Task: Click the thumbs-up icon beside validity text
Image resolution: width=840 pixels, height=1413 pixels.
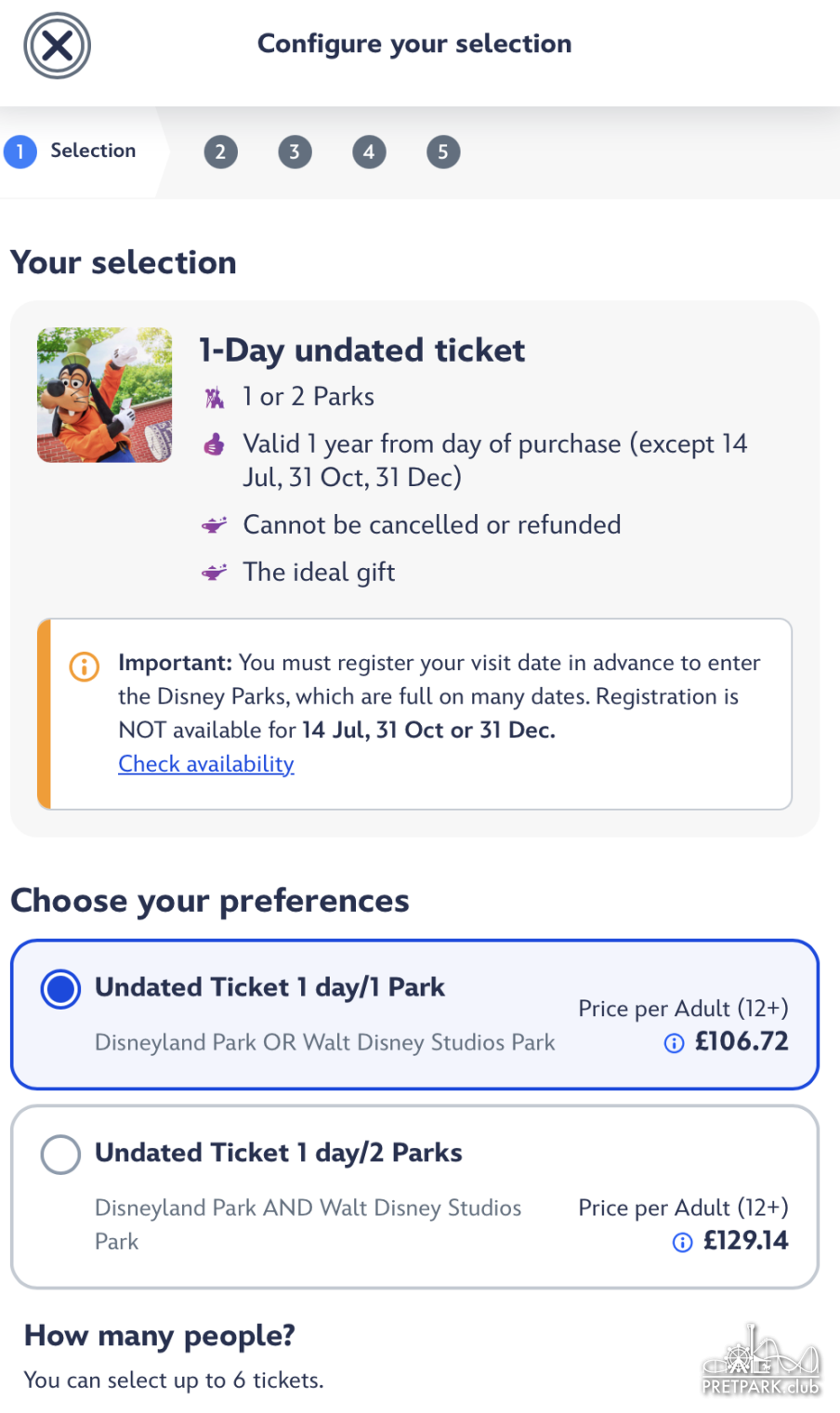Action: (215, 444)
